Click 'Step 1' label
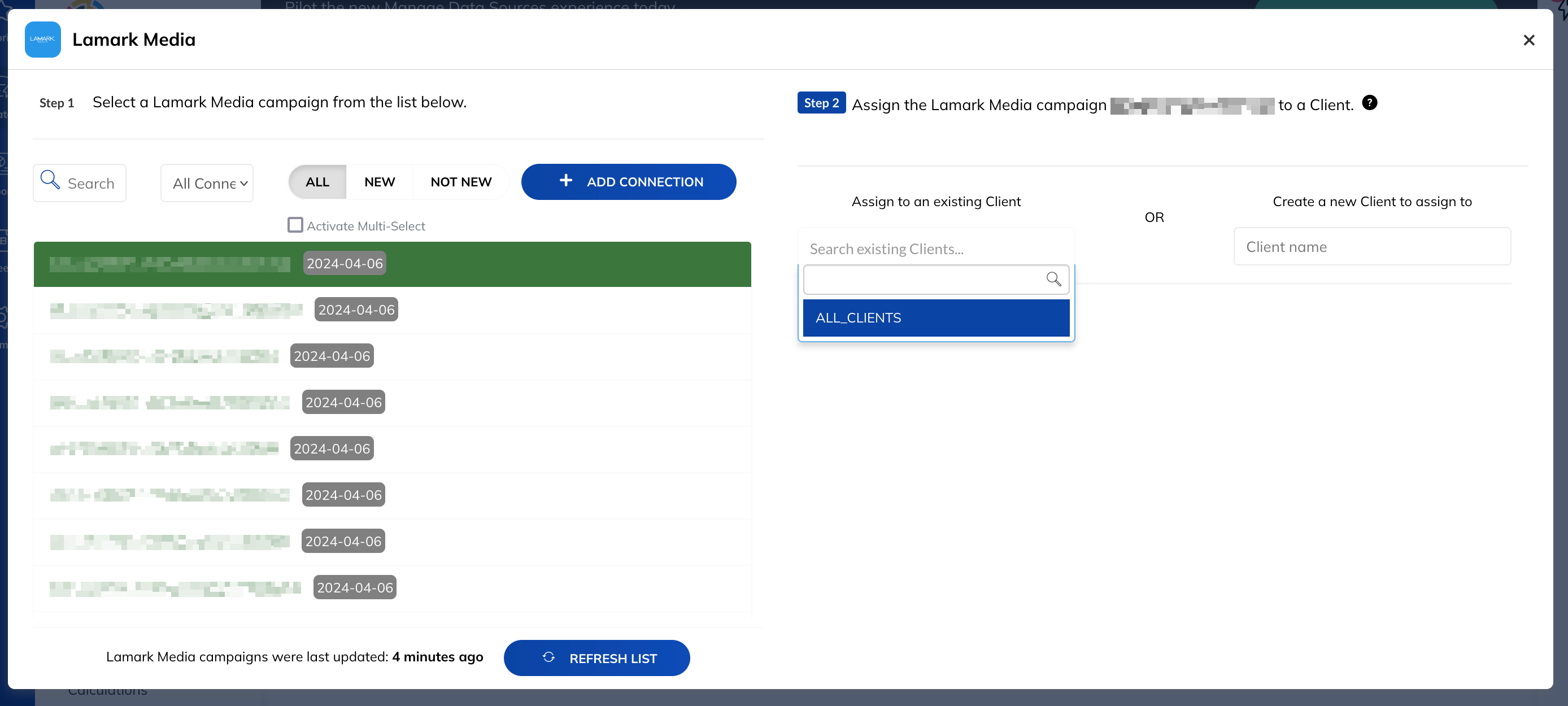This screenshot has height=706, width=1568. click(56, 103)
